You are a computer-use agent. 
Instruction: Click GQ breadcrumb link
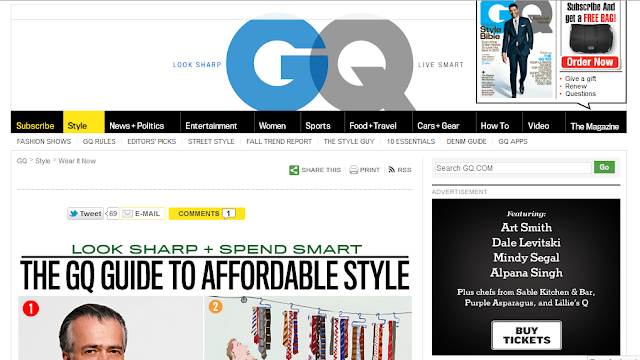22,161
